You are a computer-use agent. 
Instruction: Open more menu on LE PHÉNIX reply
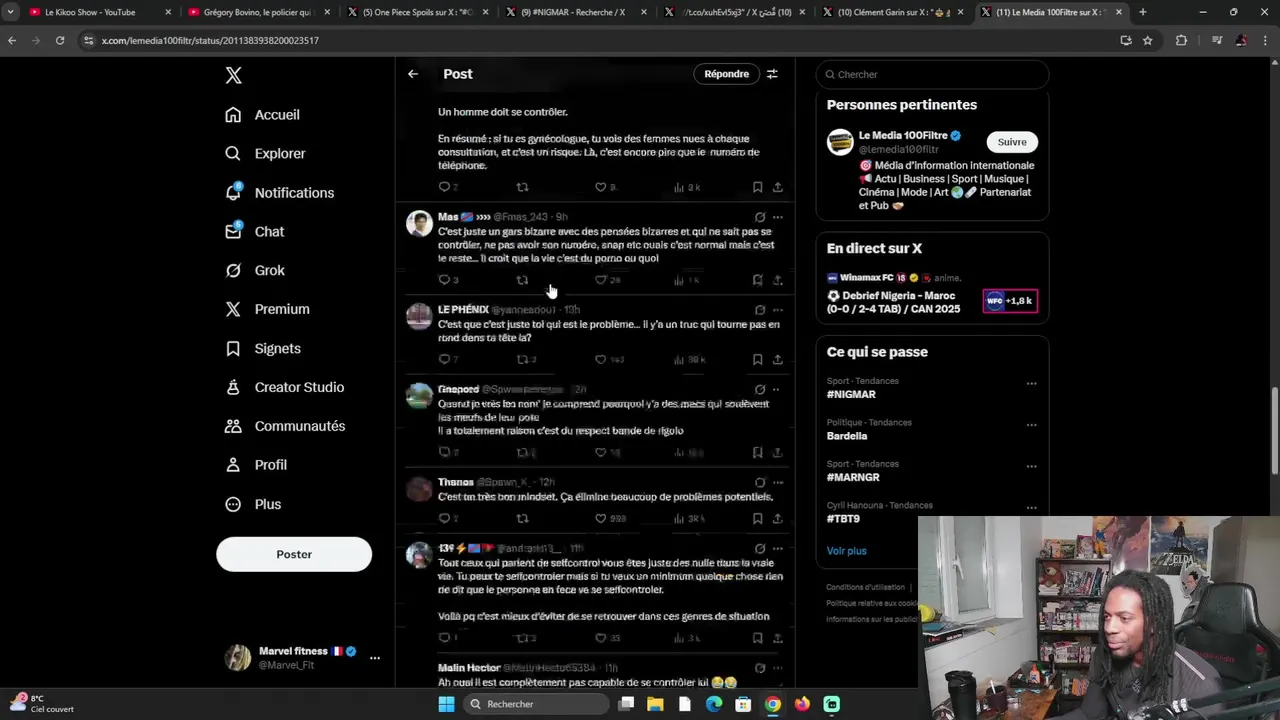click(x=777, y=310)
